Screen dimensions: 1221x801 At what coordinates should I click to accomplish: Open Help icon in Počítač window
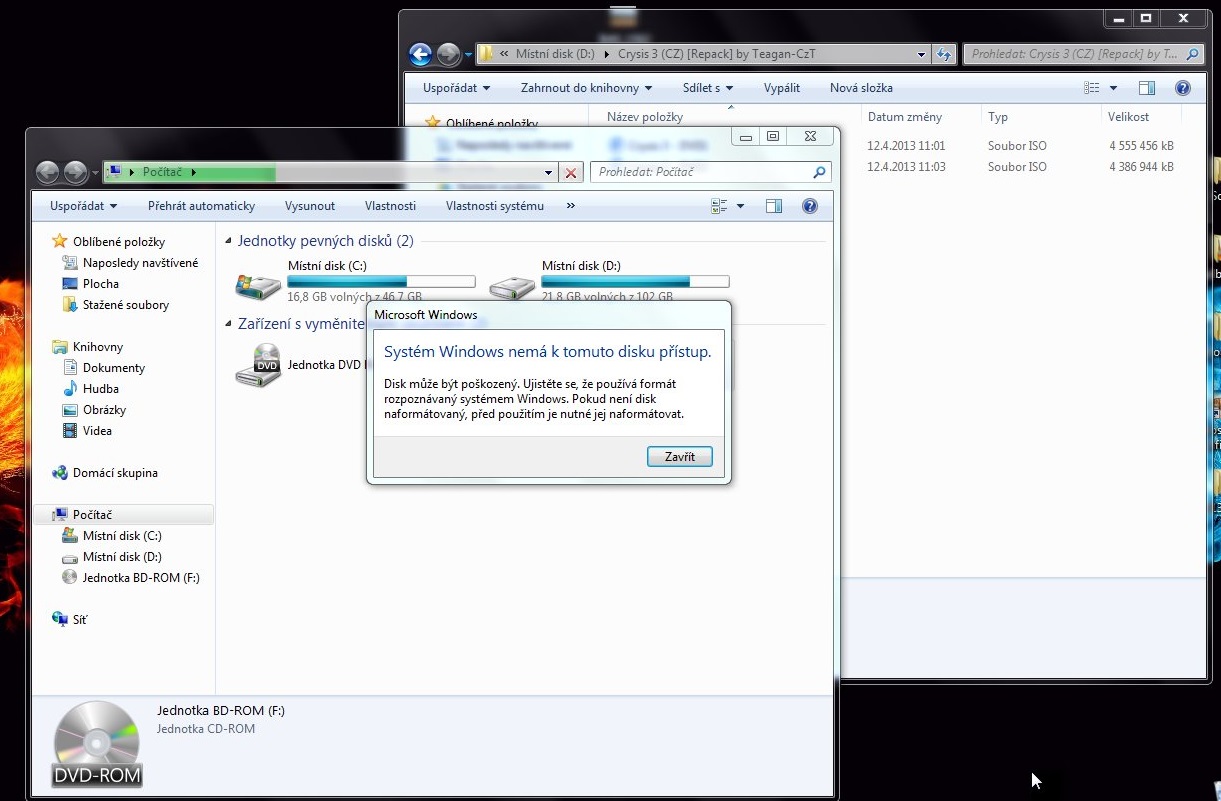click(810, 206)
